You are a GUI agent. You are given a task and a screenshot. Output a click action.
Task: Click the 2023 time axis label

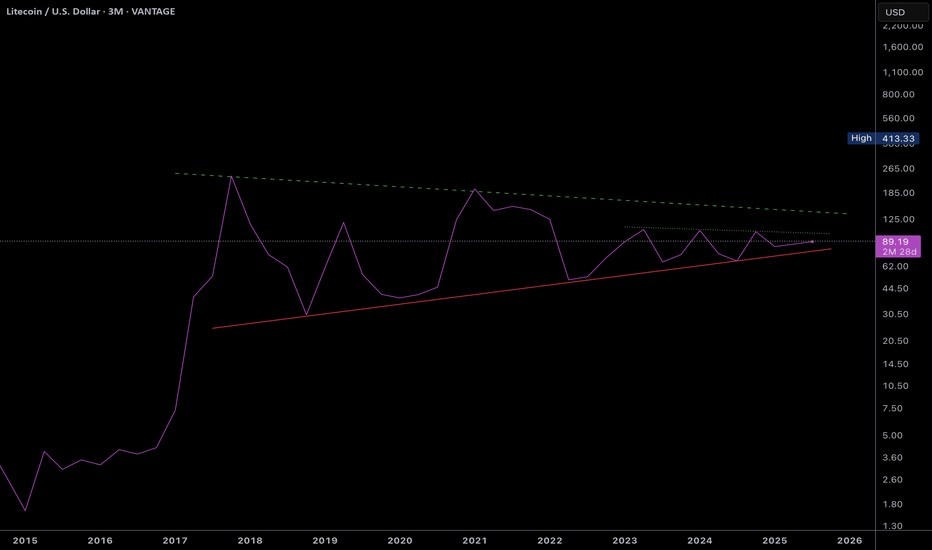click(x=624, y=540)
